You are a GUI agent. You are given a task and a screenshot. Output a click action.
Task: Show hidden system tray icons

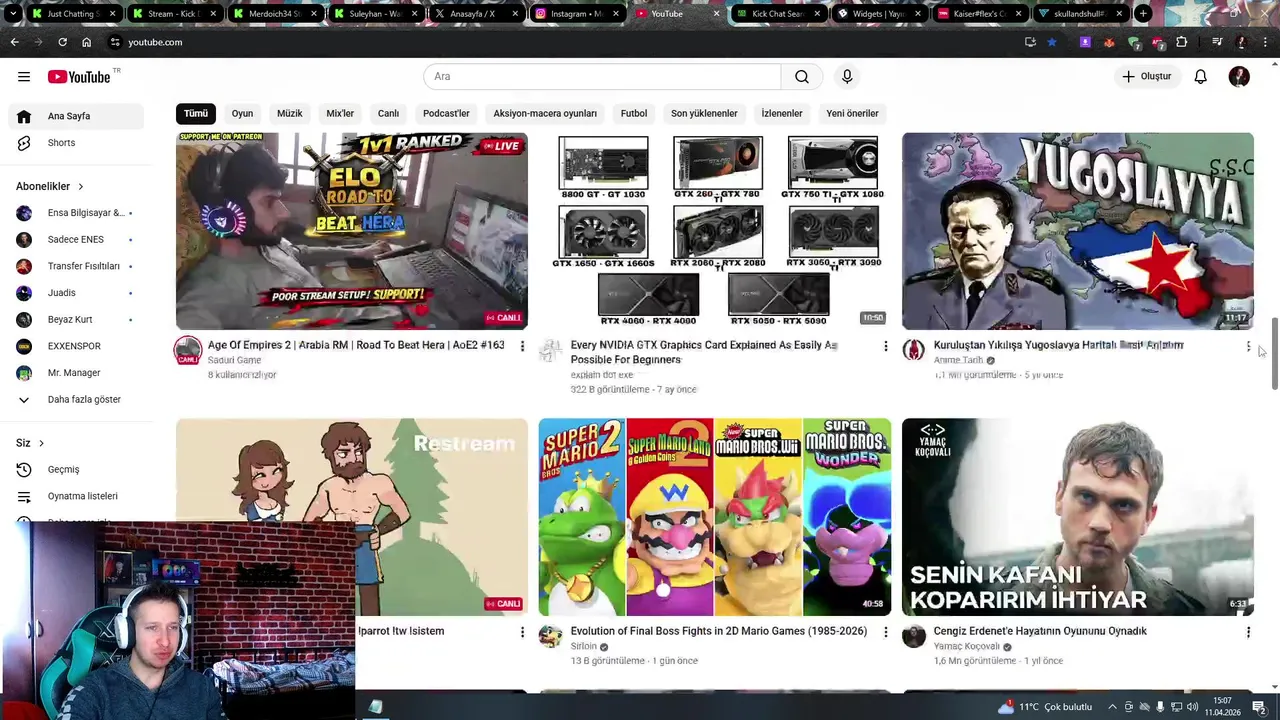click(1112, 707)
